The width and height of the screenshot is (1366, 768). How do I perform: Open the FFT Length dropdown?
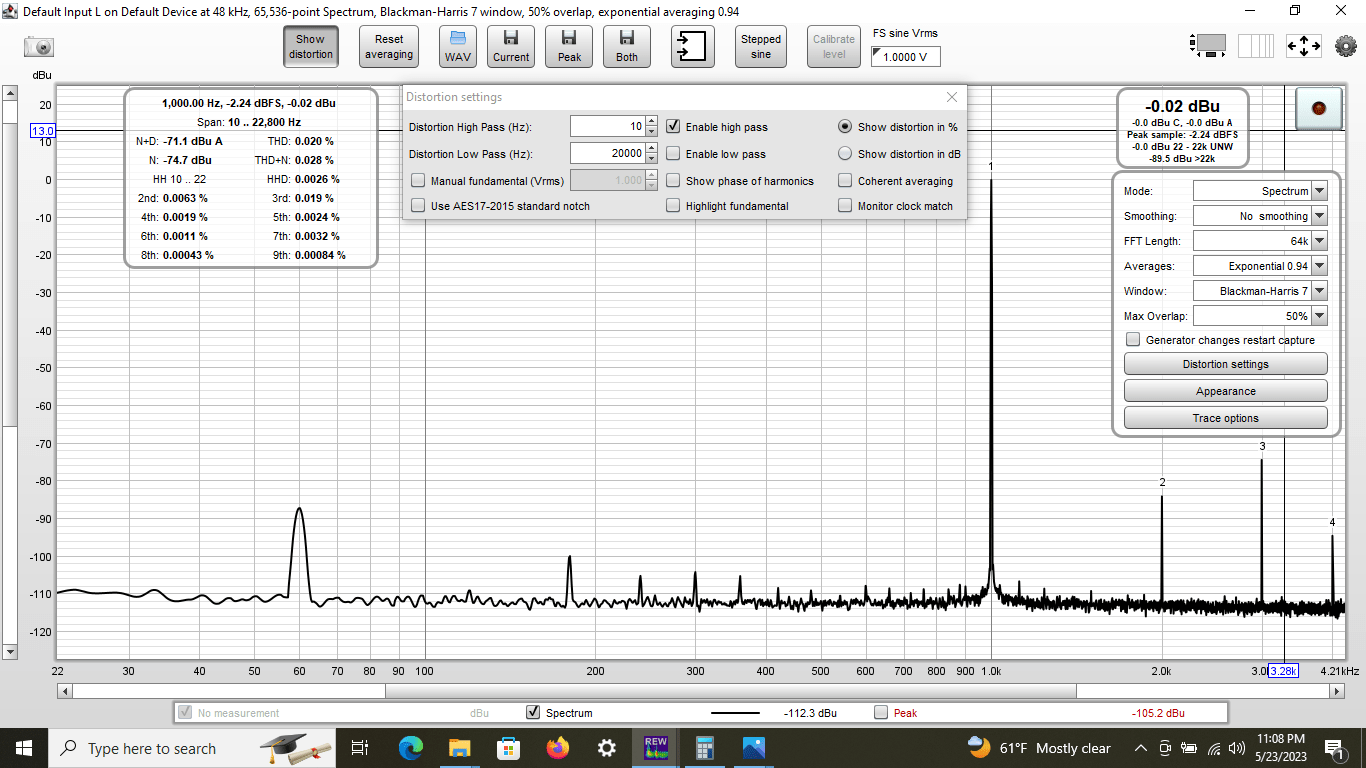(1260, 241)
